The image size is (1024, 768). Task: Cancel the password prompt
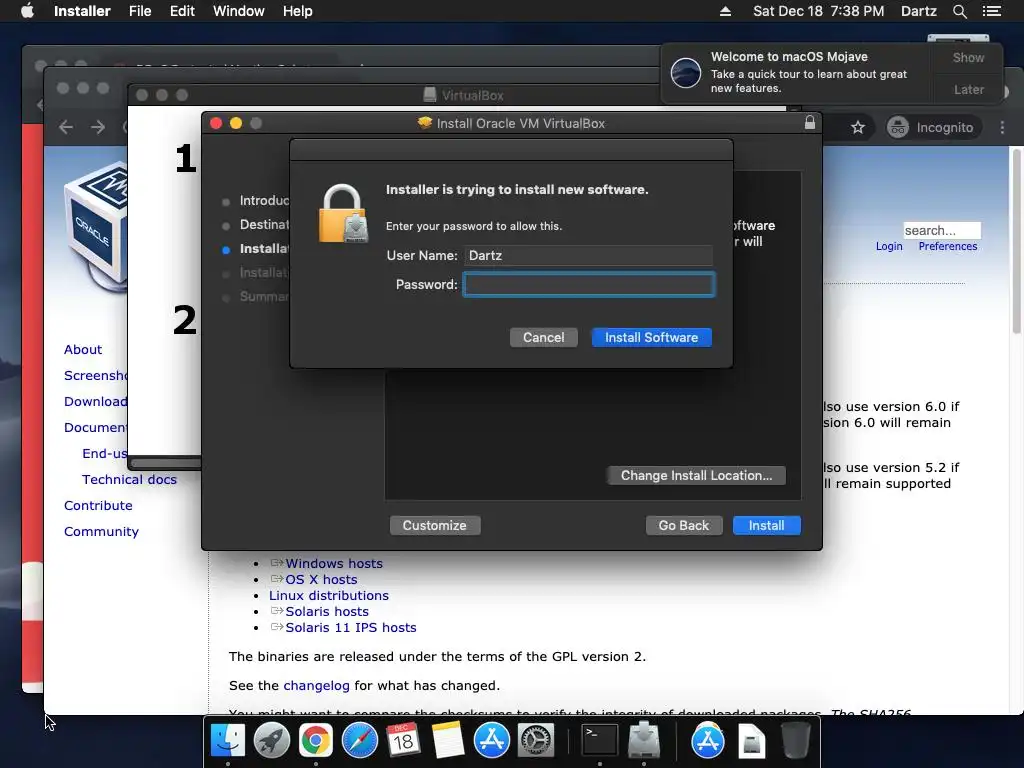point(543,338)
